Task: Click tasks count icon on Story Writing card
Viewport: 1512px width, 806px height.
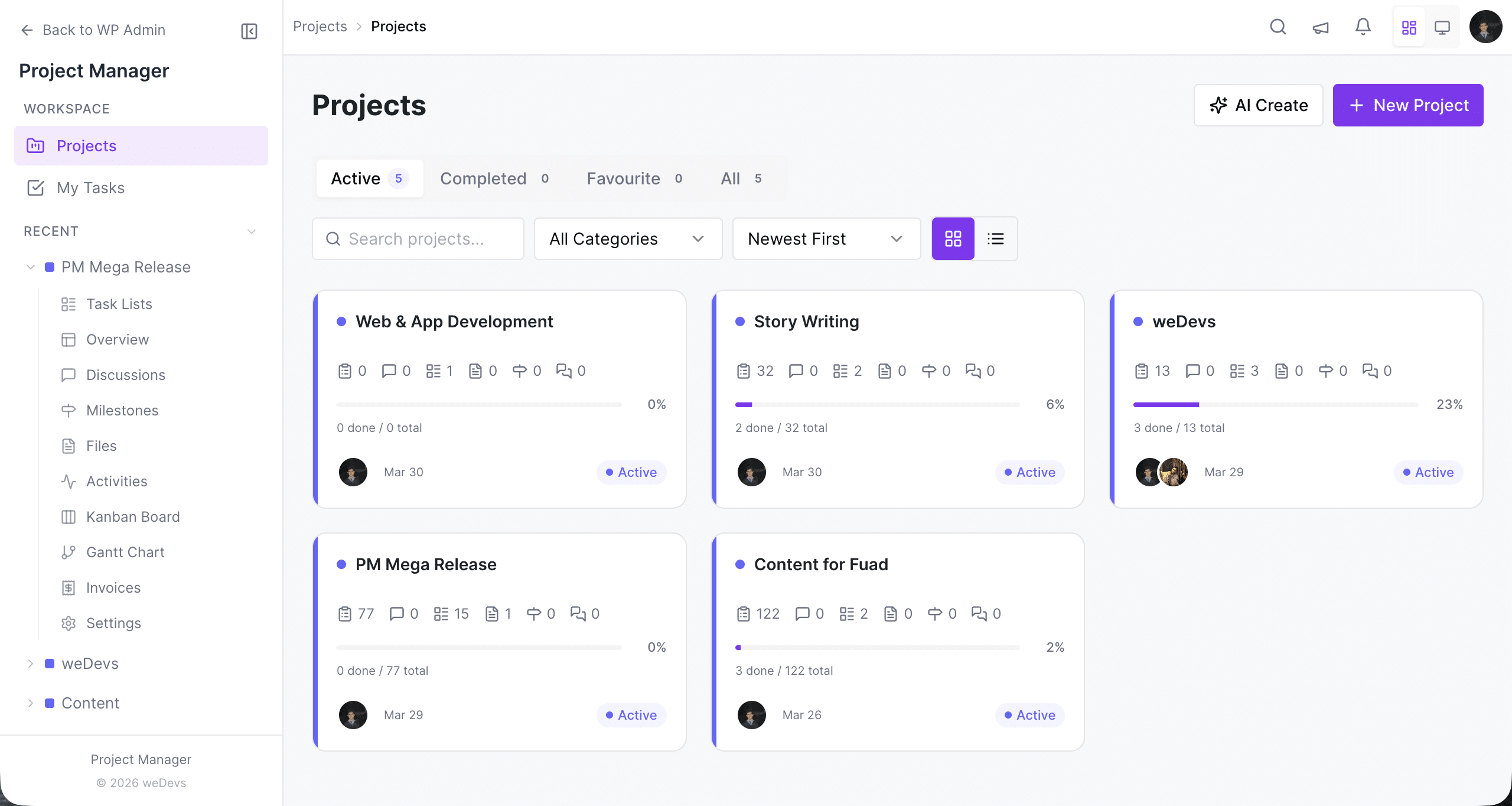Action: point(744,371)
